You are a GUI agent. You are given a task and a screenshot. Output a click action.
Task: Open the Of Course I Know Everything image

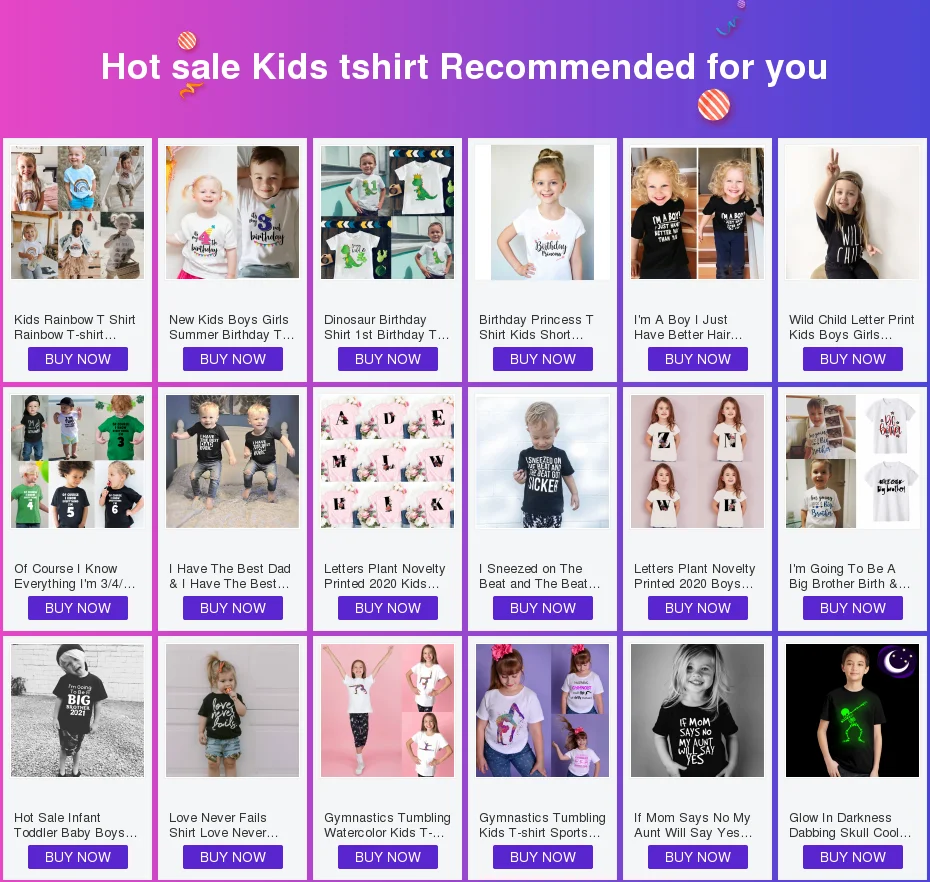pyautogui.click(x=78, y=461)
